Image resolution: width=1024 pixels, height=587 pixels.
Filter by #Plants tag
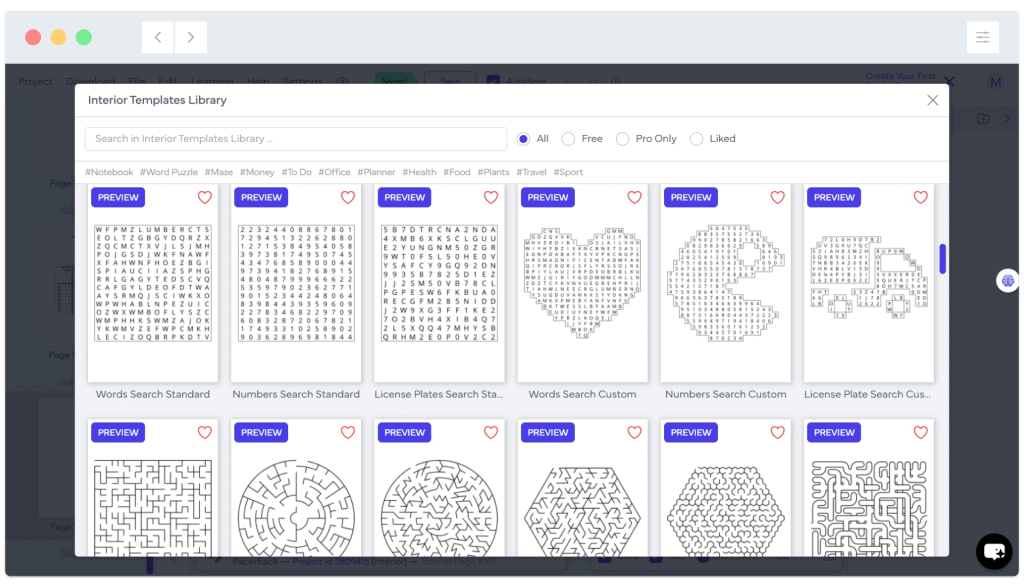point(493,172)
